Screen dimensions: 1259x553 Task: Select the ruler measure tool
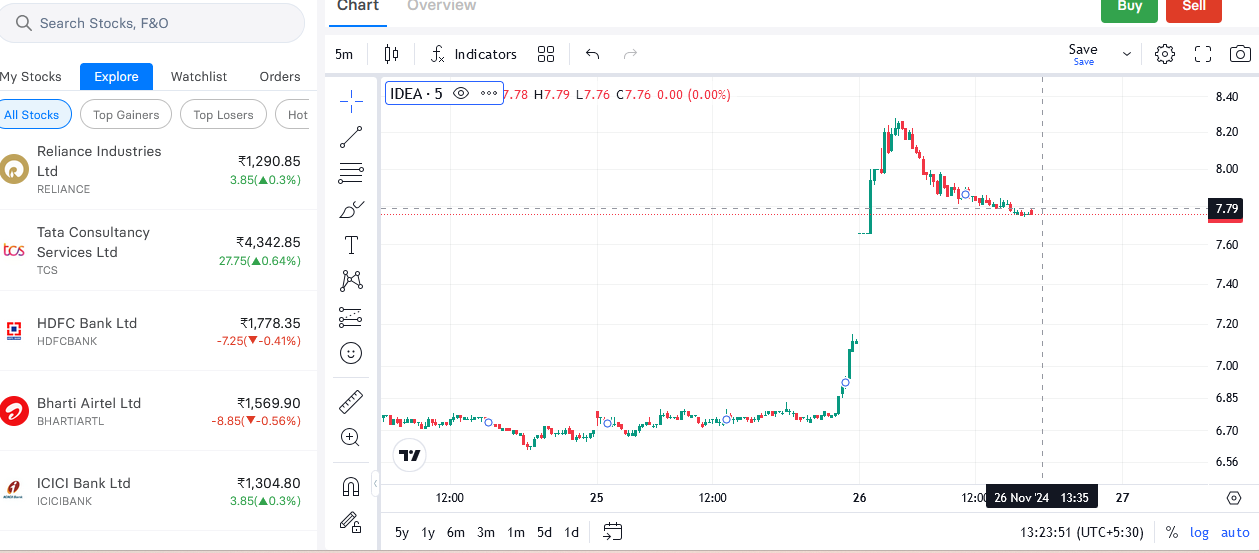coord(351,402)
